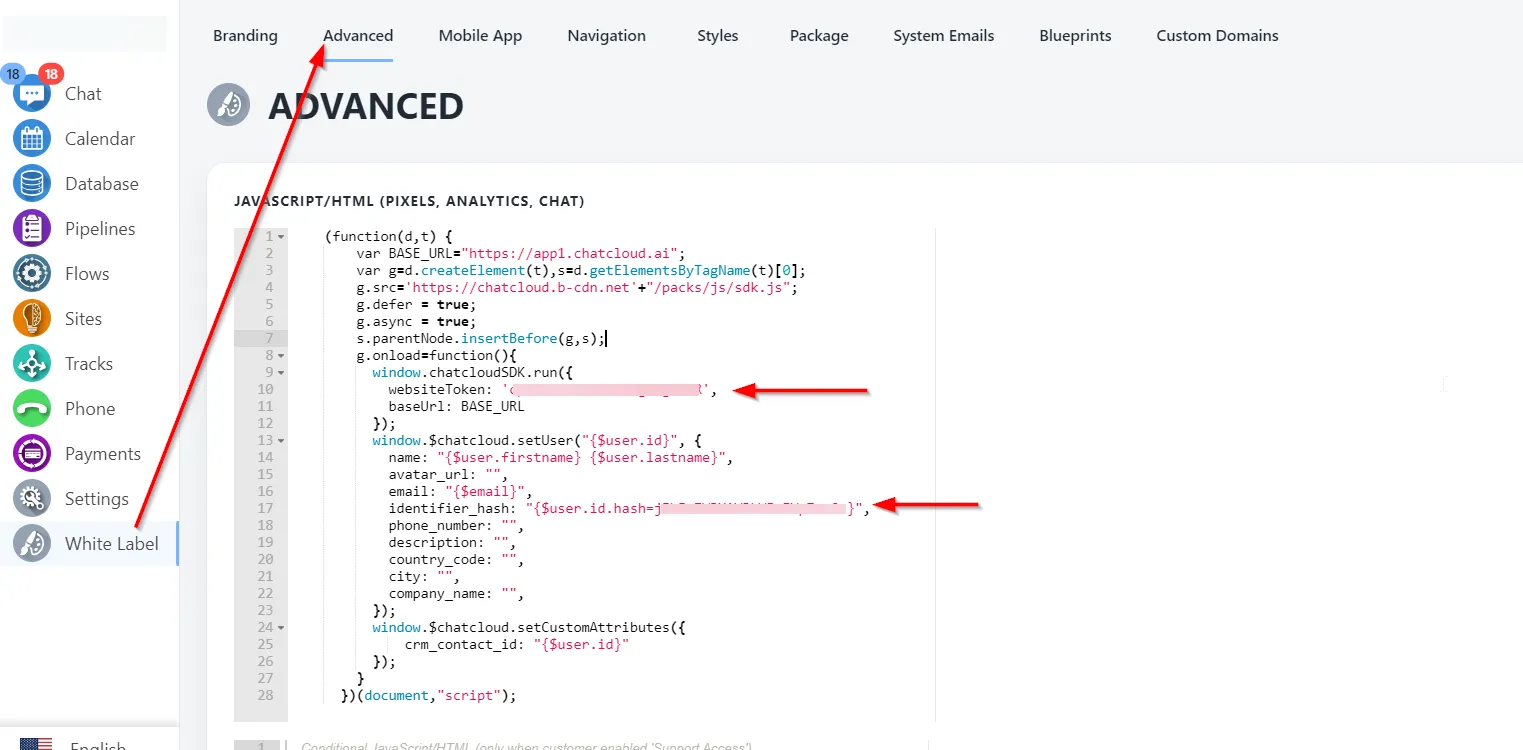Collapse code fold arrow on line 13

click(282, 441)
